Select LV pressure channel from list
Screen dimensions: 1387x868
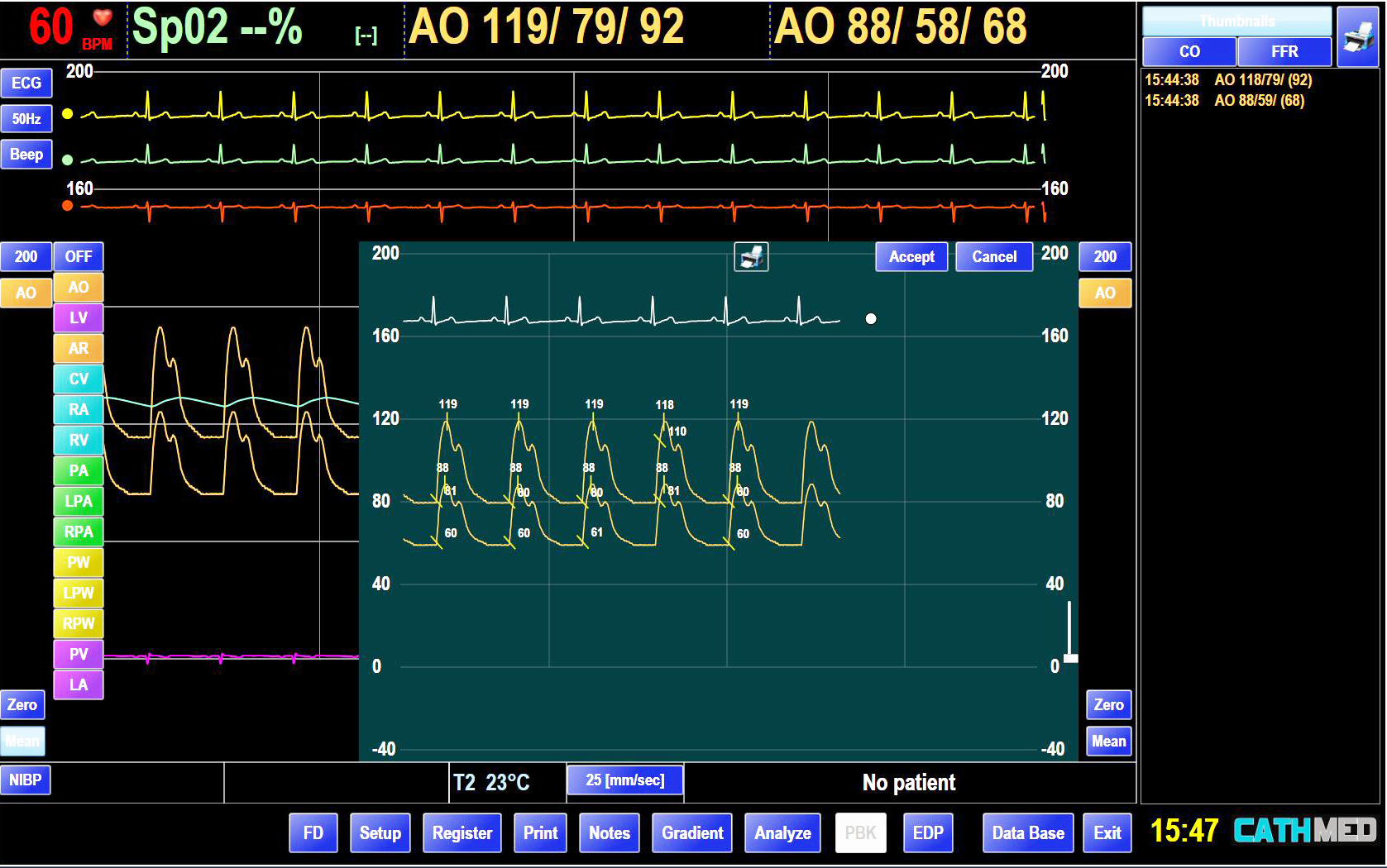coord(79,318)
